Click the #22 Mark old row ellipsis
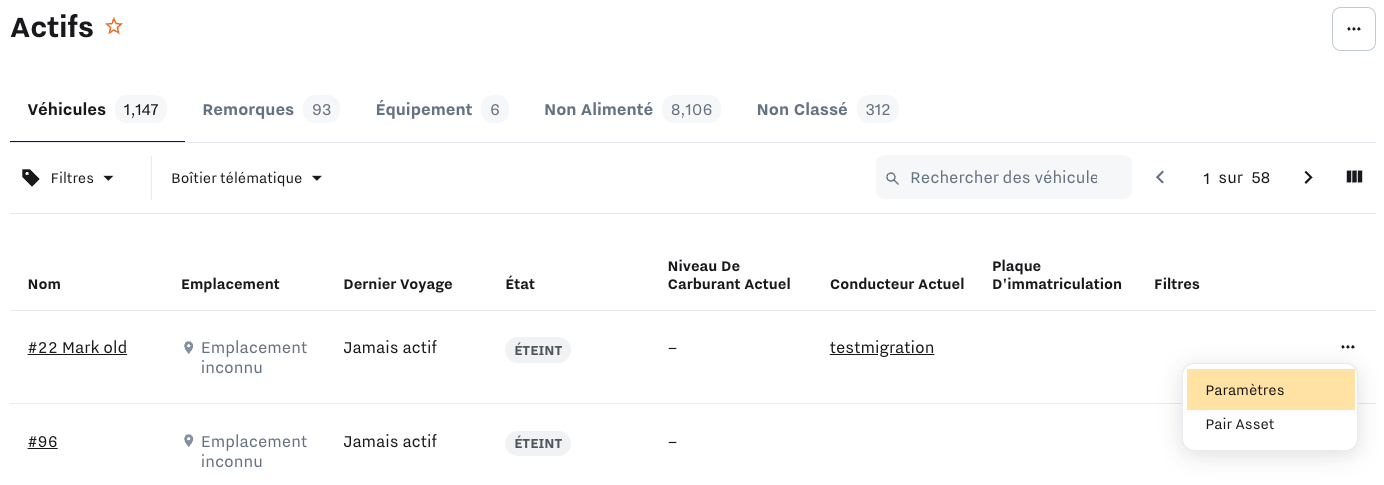Viewport: 1384px width, 485px height. pyautogui.click(x=1347, y=347)
